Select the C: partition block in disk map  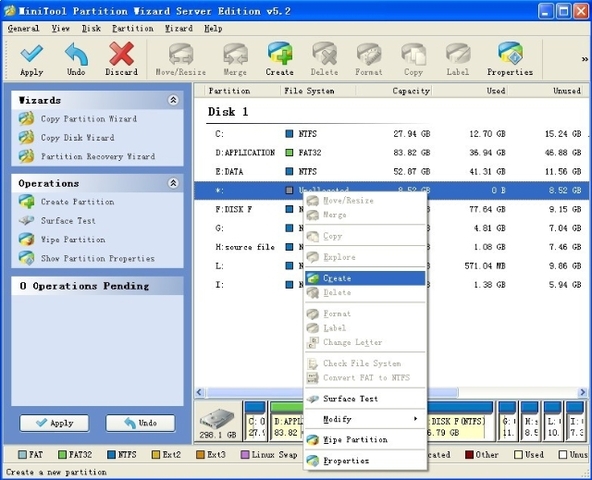[255, 421]
